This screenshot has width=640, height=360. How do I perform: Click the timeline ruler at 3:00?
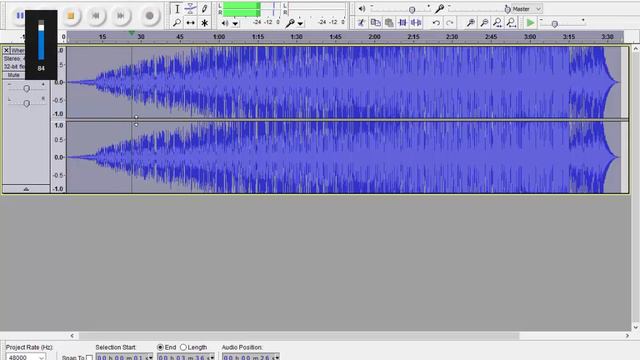pos(530,37)
